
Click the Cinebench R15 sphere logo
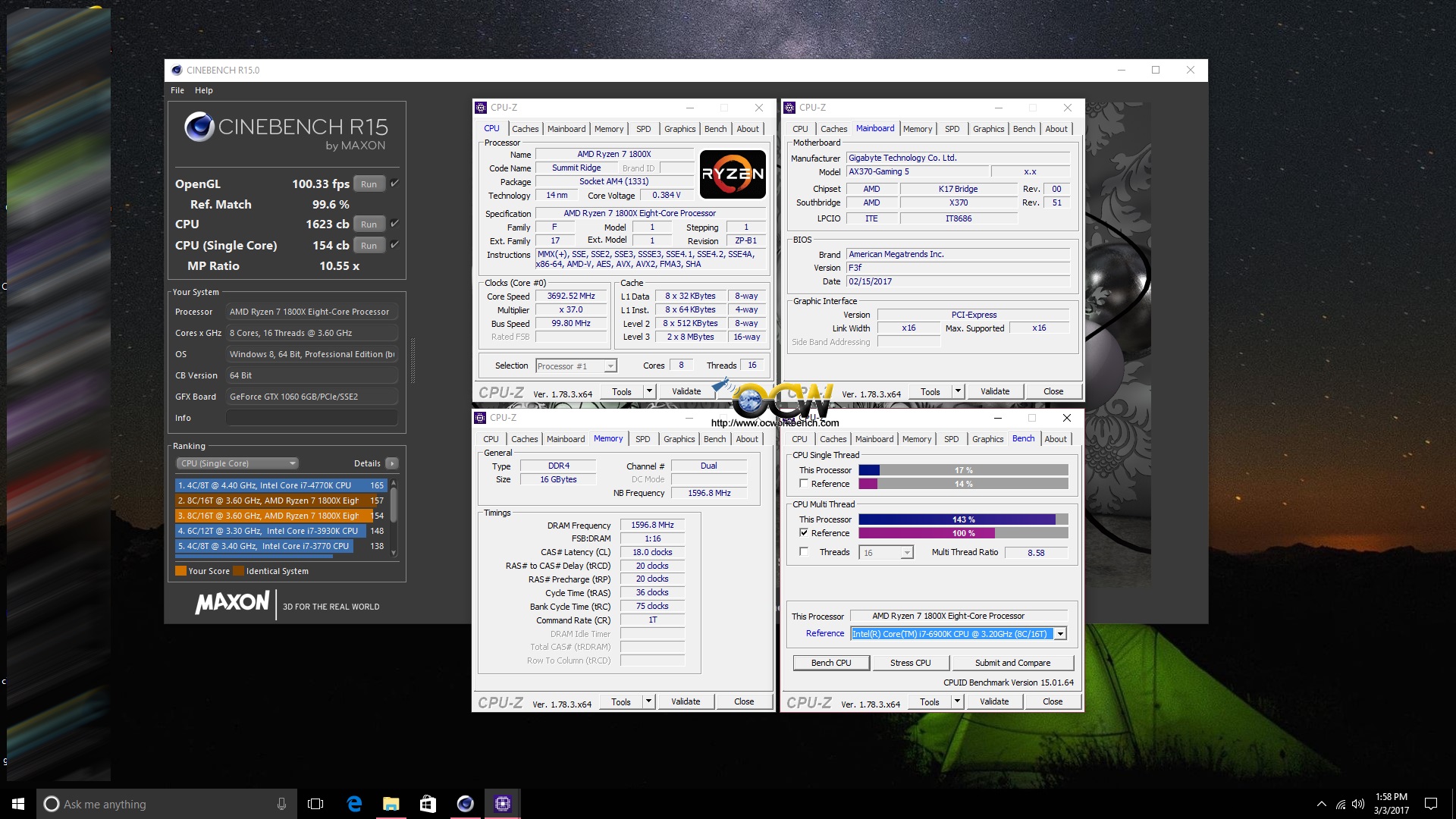coord(199,127)
